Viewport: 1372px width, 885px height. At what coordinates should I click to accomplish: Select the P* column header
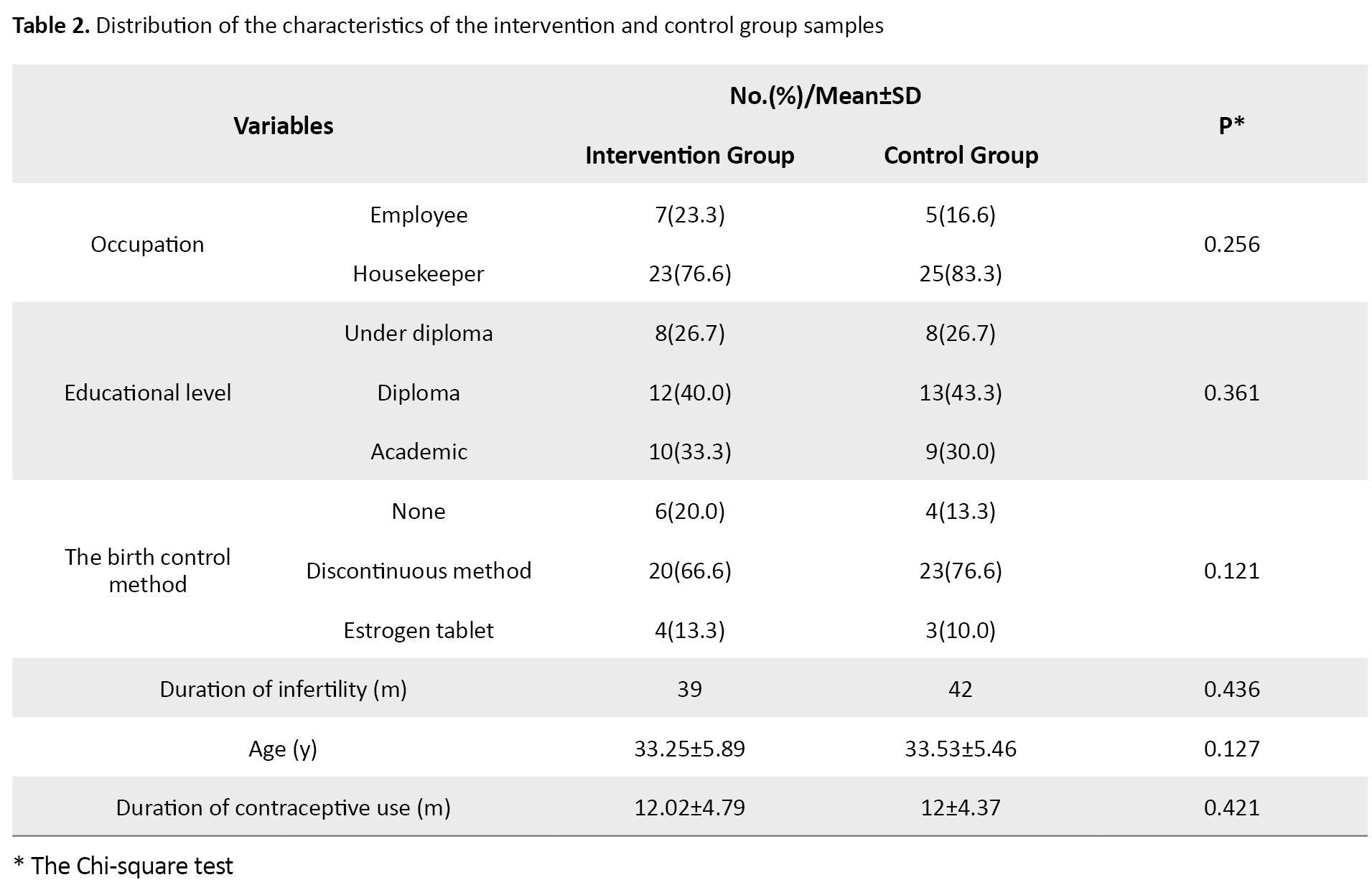click(1231, 126)
